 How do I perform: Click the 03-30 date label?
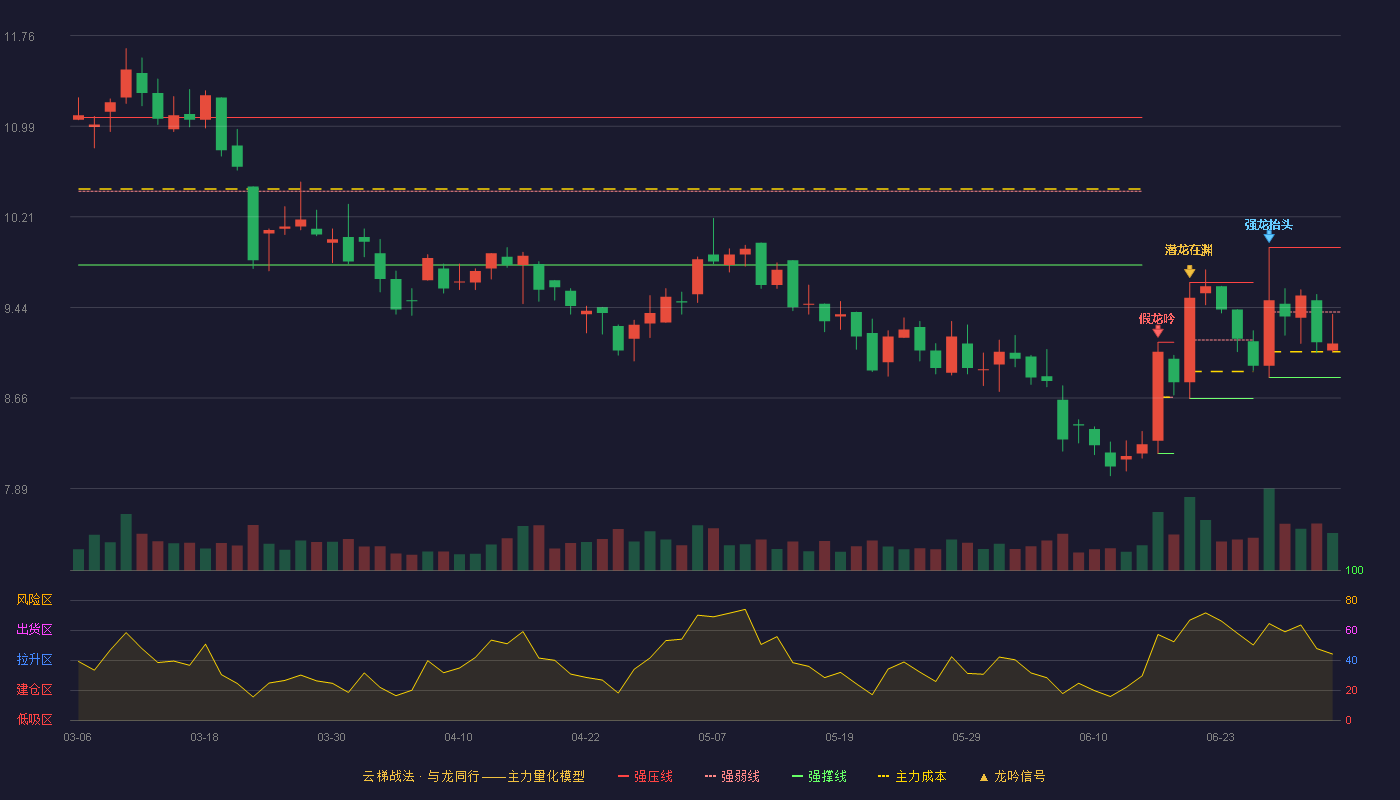coord(331,737)
